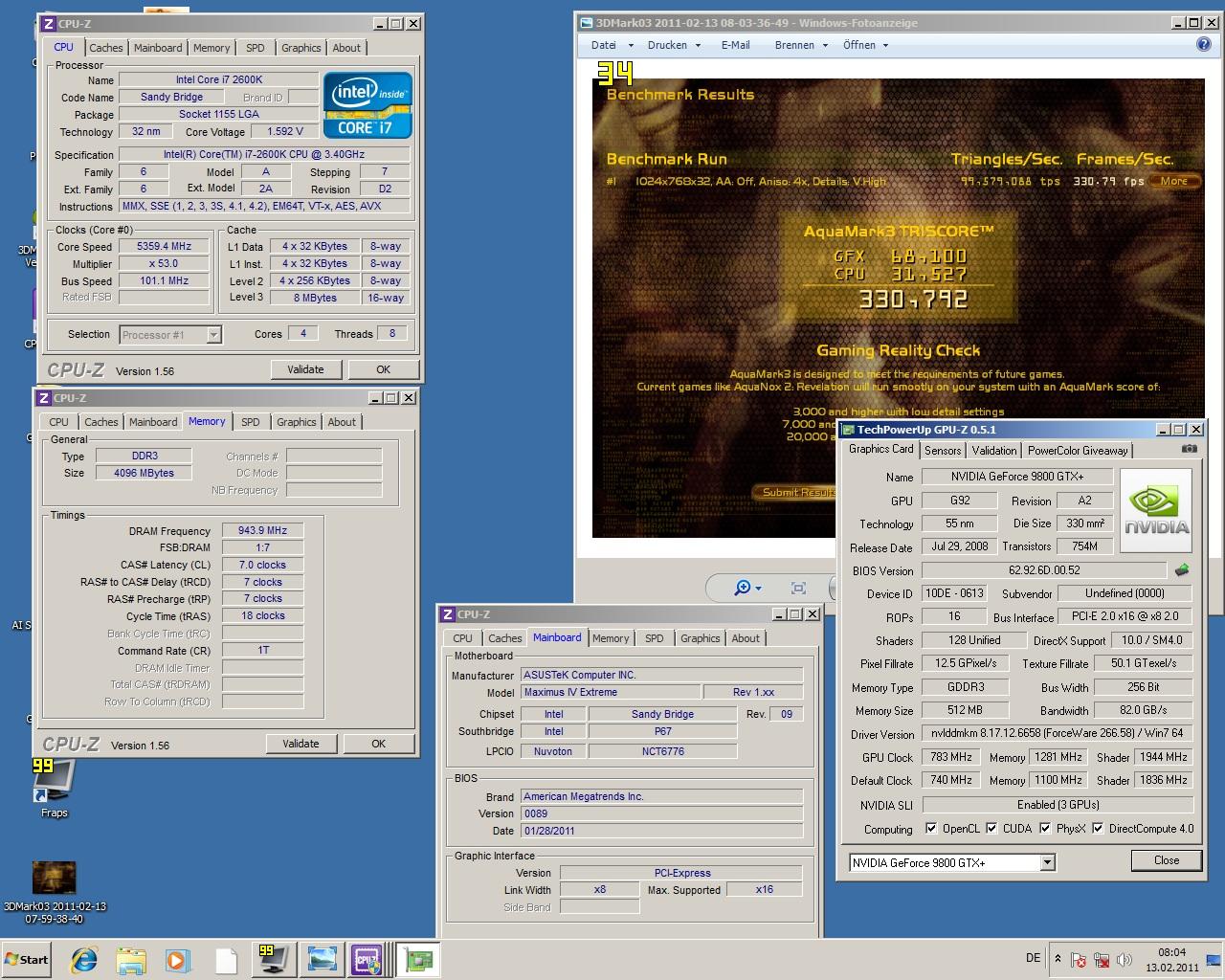Click the DE language indicator in taskbar
This screenshot has height=980, width=1225.
1033,958
